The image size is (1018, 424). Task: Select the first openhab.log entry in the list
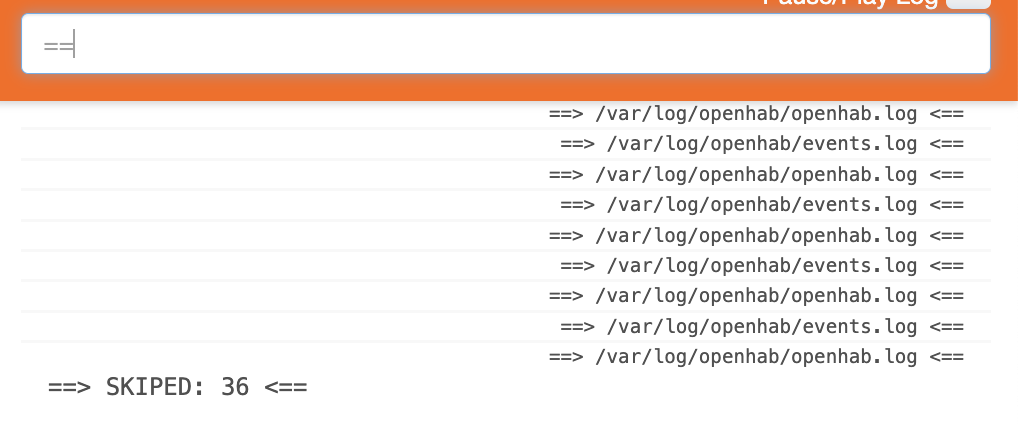[x=756, y=114]
